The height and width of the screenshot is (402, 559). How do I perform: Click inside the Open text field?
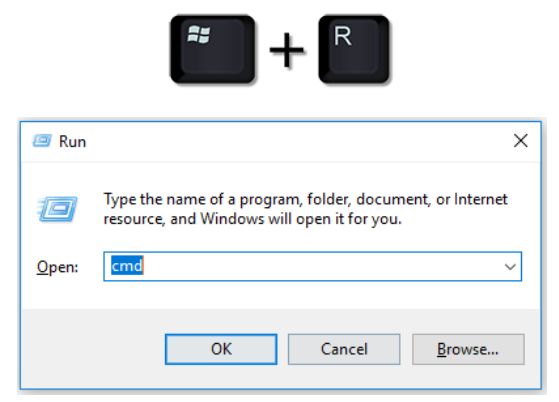tap(312, 267)
